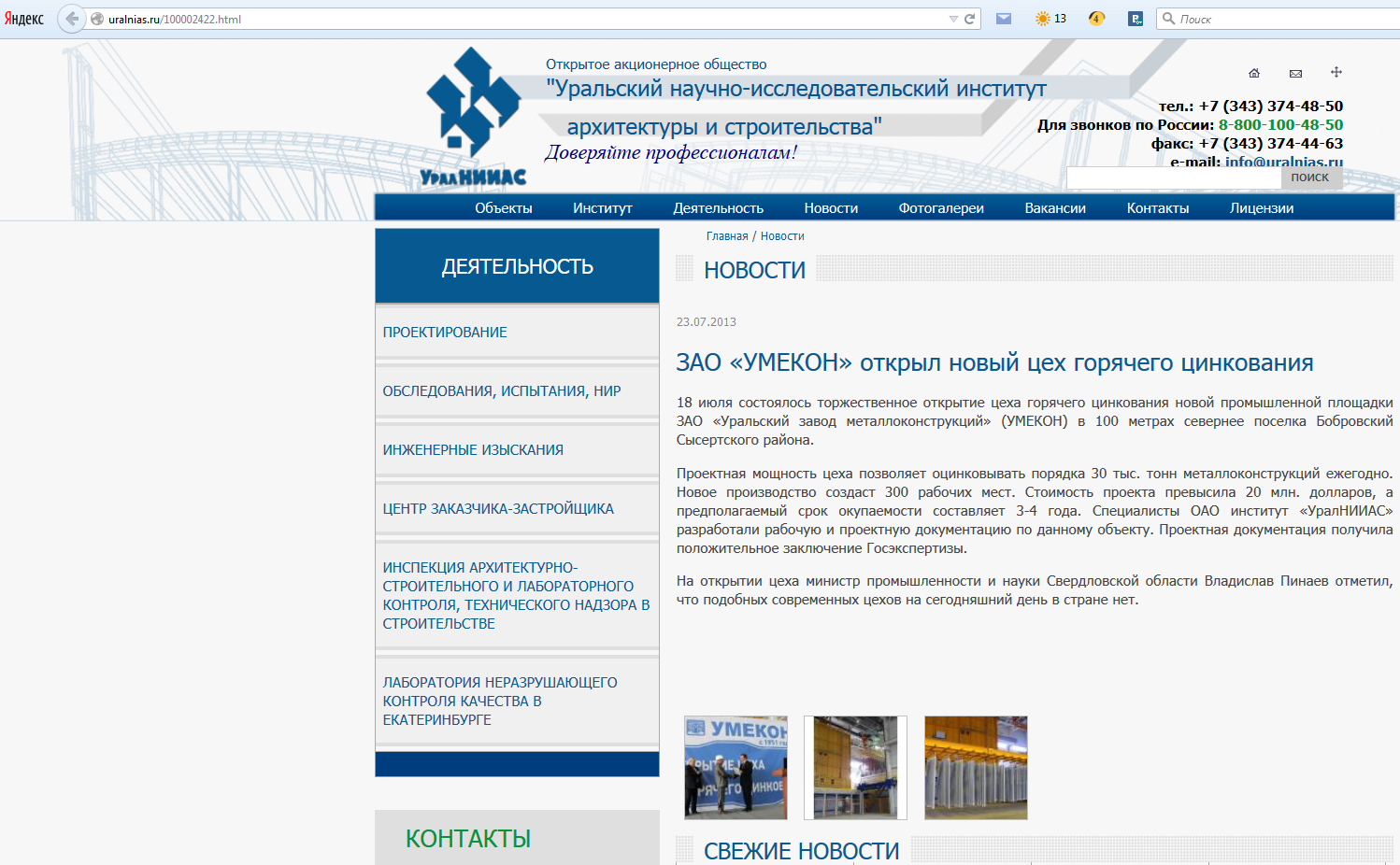Click the slogan Доверяйте профессионалам!
The image size is (1400, 865).
[x=671, y=152]
